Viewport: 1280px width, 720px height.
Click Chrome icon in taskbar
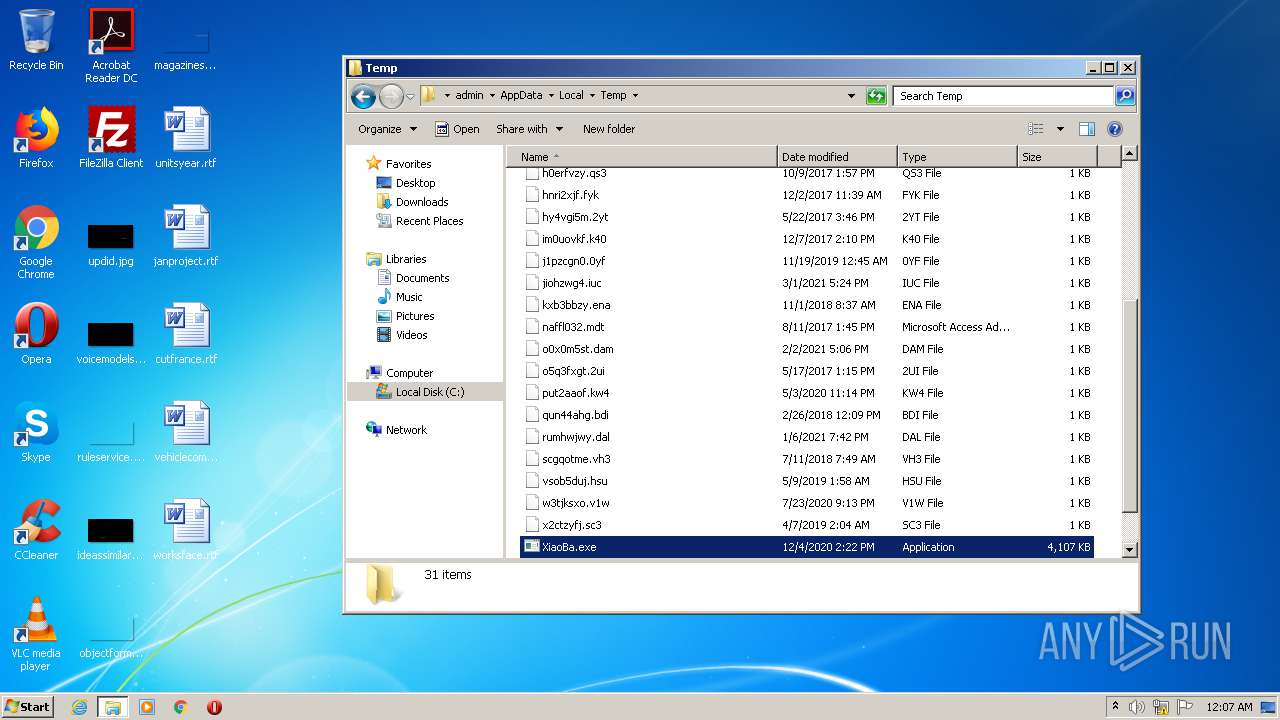pyautogui.click(x=181, y=707)
